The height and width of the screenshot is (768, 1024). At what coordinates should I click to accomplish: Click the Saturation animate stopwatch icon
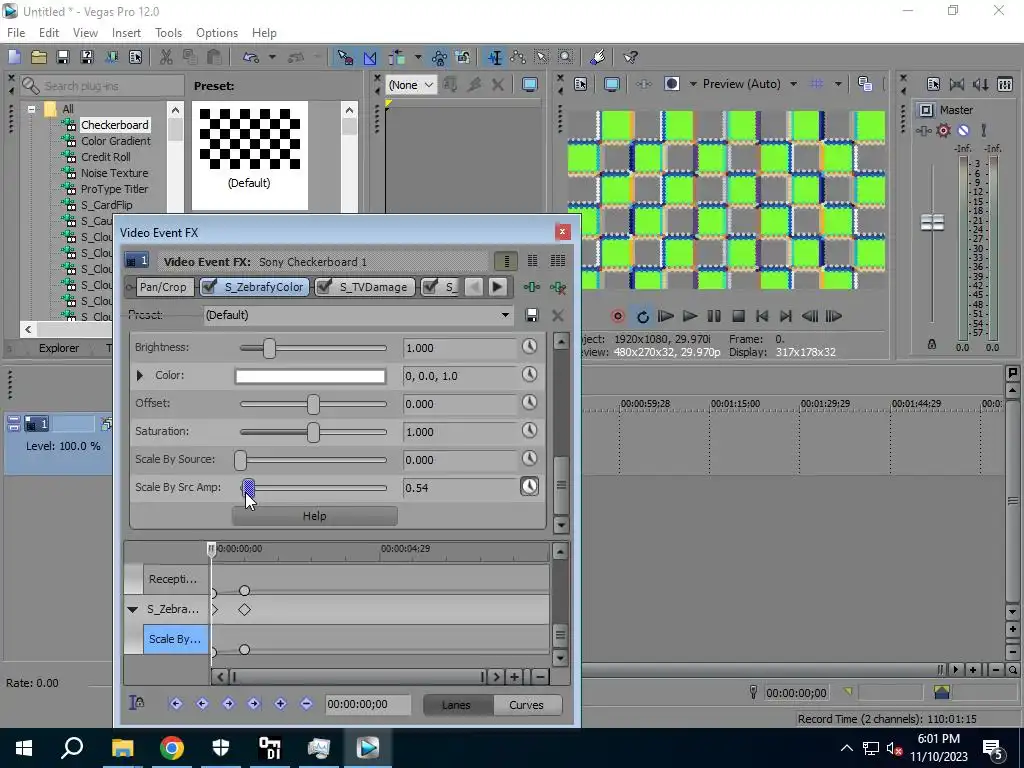(529, 431)
